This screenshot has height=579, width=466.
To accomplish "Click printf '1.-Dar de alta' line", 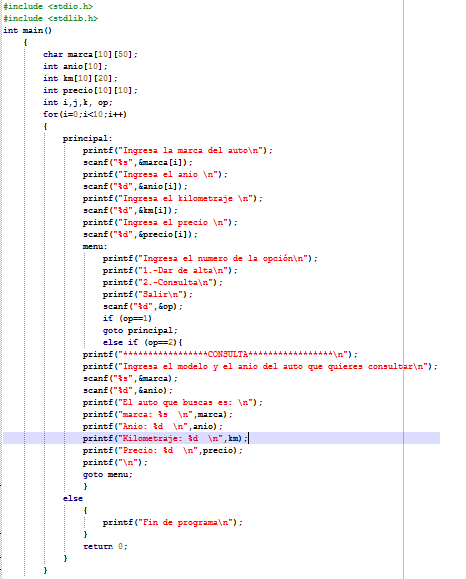I will point(170,270).
